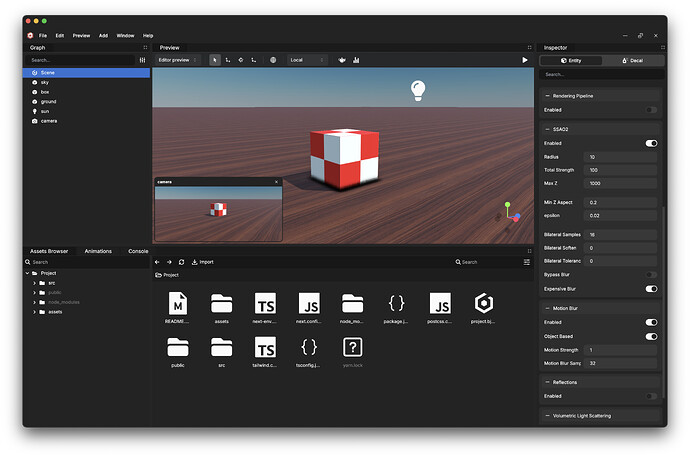Open the Local coordinate space dropdown
The height and width of the screenshot is (456, 690).
307,60
